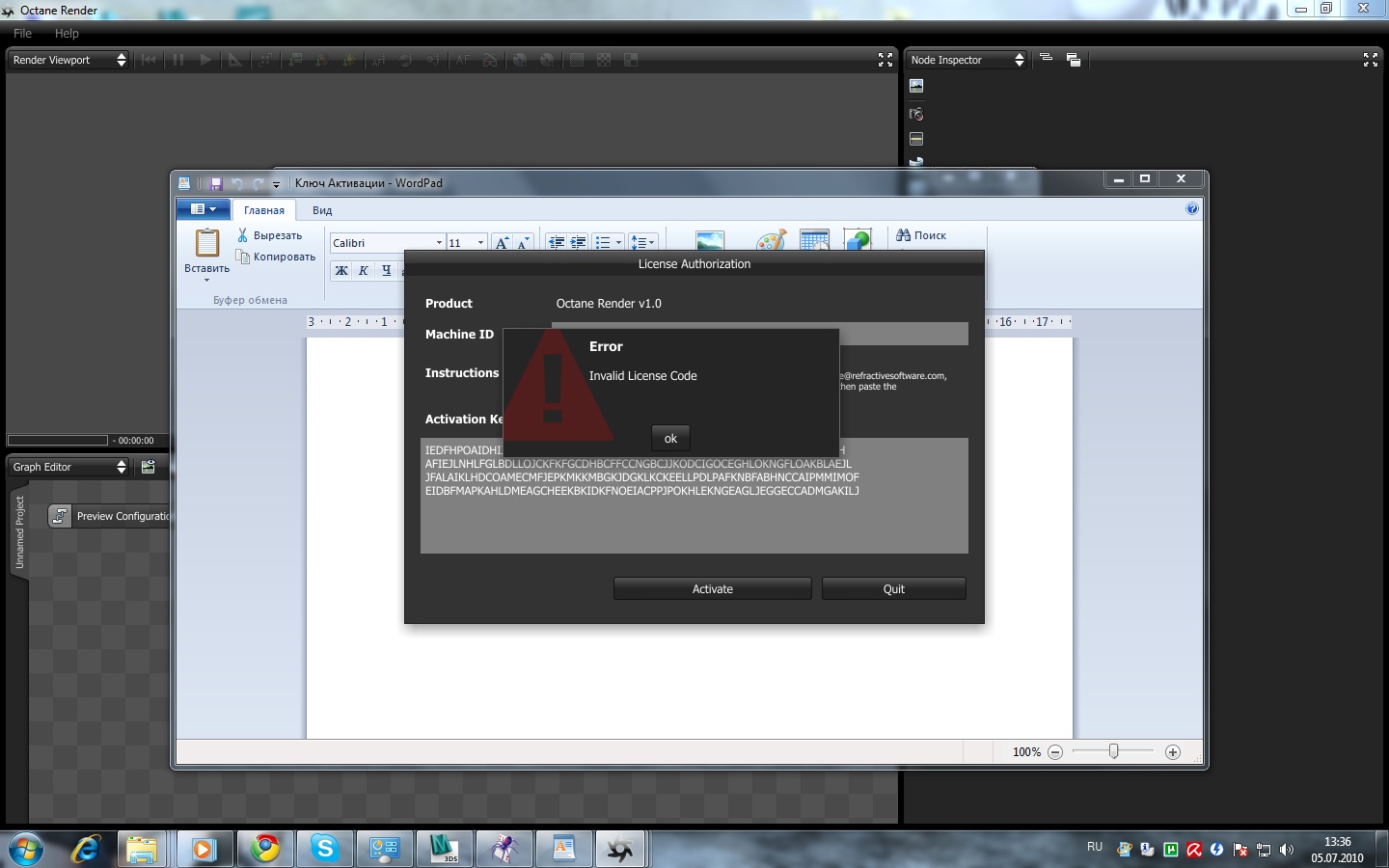Click the Activate button
Image resolution: width=1389 pixels, height=868 pixels.
[x=713, y=589]
